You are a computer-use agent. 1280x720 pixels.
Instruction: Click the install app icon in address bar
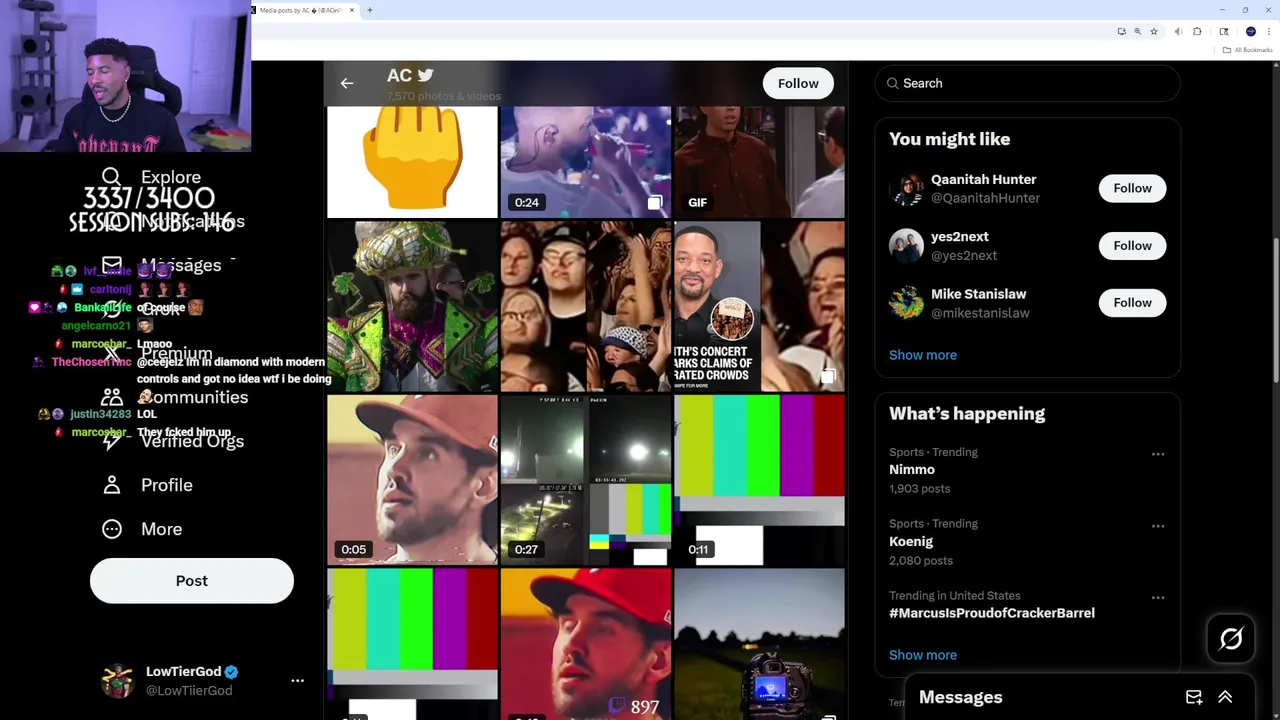pyautogui.click(x=1122, y=31)
